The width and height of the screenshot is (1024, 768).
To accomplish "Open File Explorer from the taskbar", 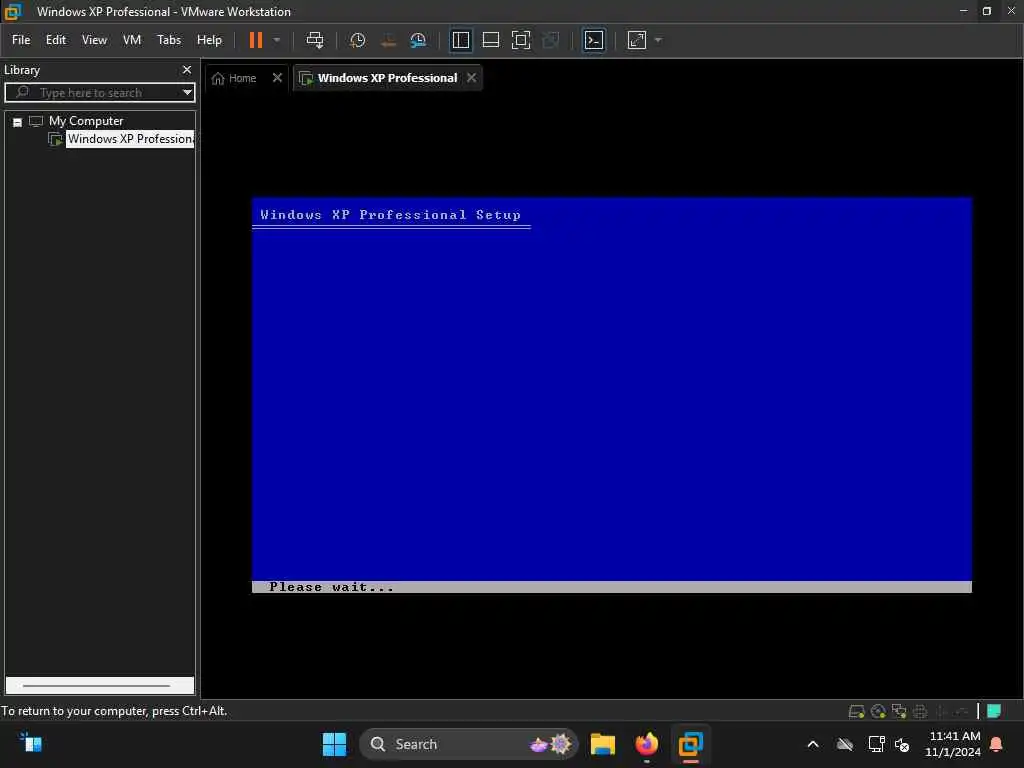I will 603,744.
